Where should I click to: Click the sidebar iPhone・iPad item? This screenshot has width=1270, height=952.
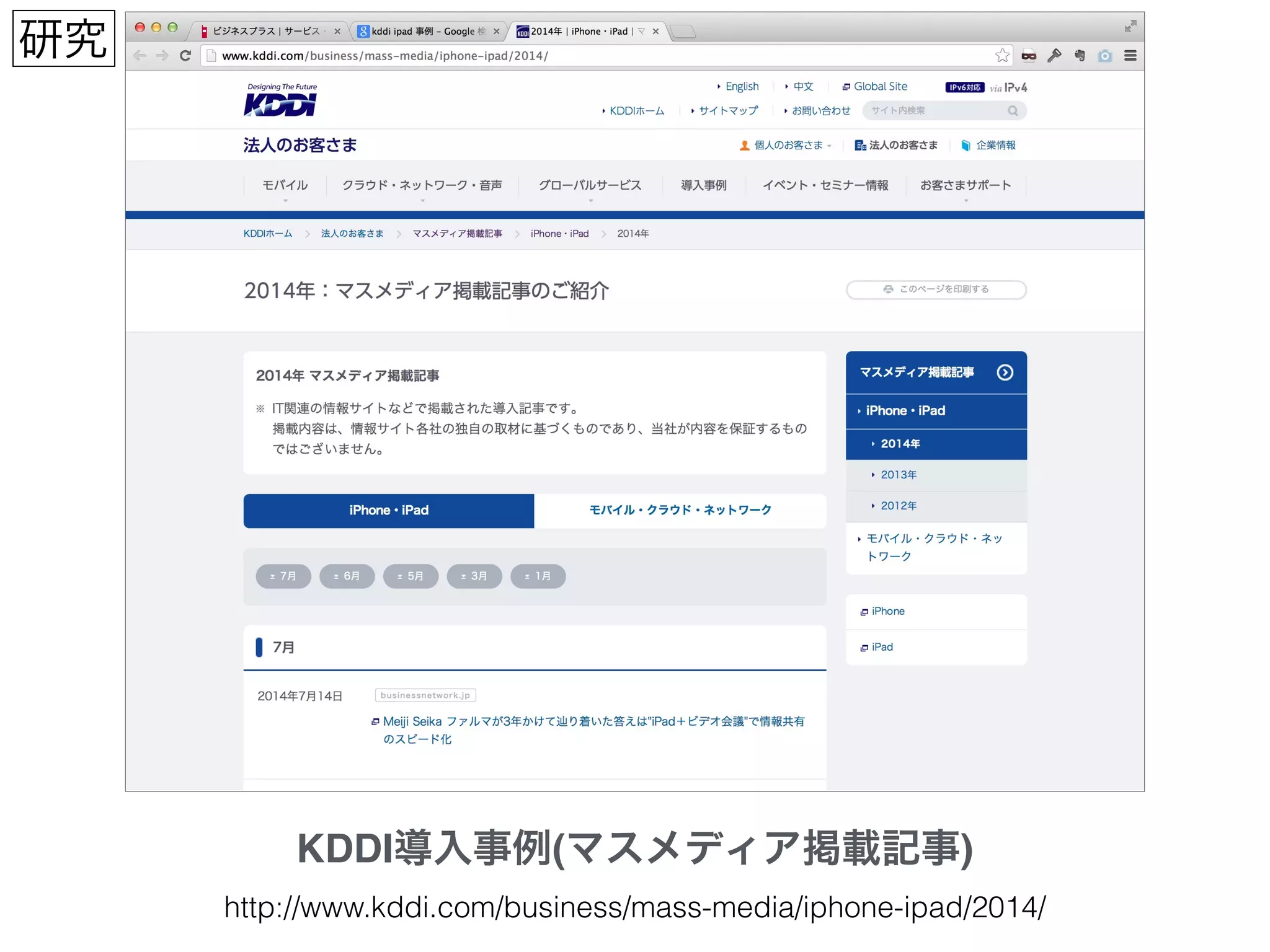(936, 410)
